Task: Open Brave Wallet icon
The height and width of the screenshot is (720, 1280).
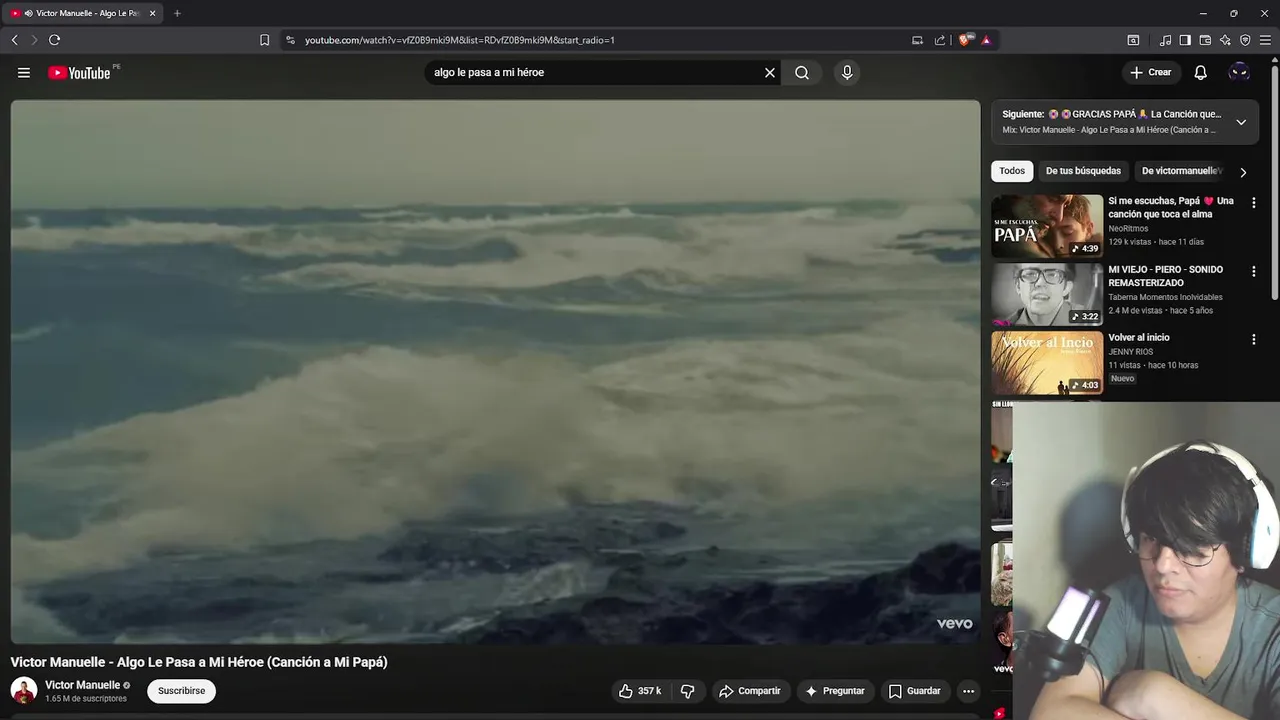Action: pyautogui.click(x=1205, y=40)
